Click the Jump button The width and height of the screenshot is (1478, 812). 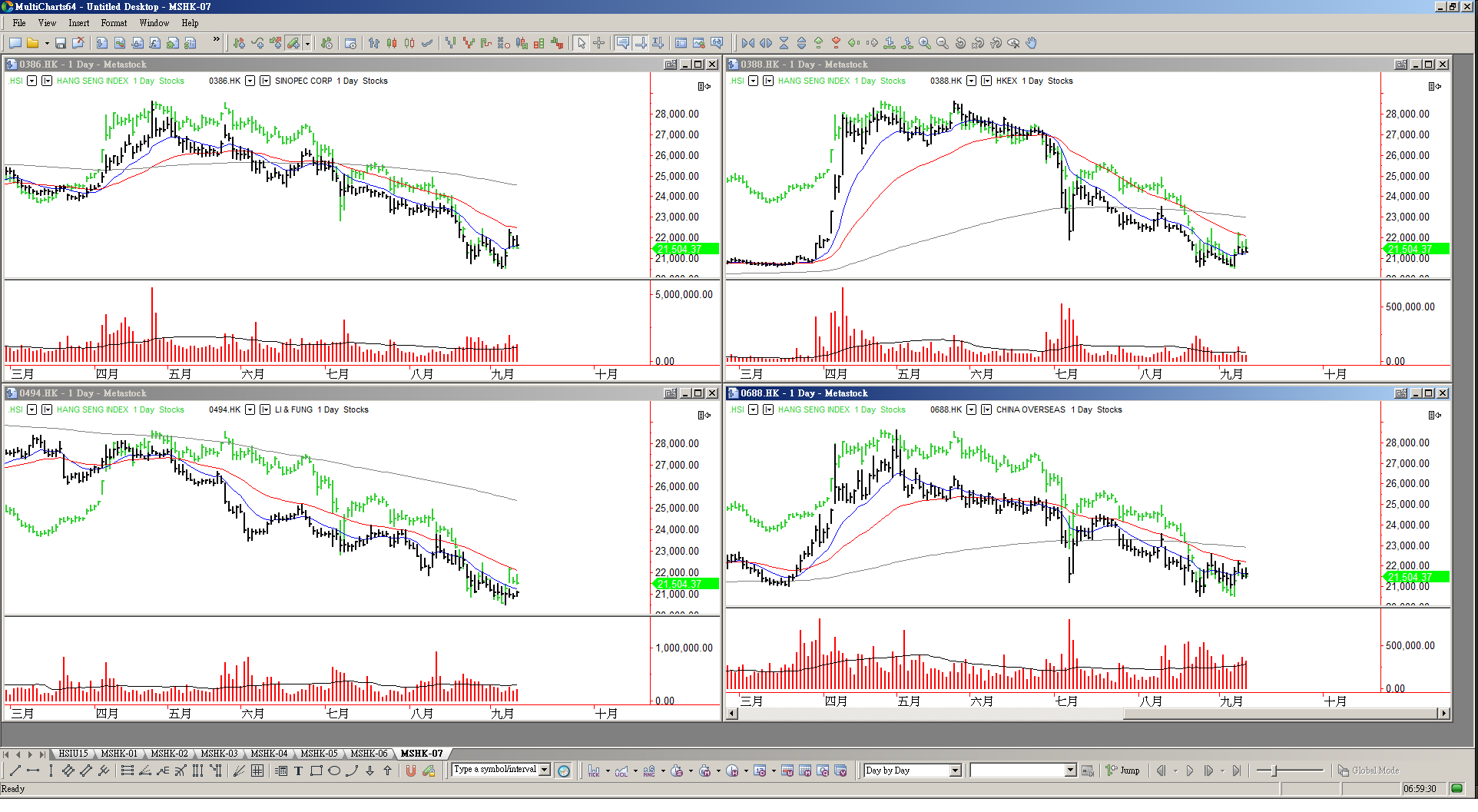point(1123,771)
